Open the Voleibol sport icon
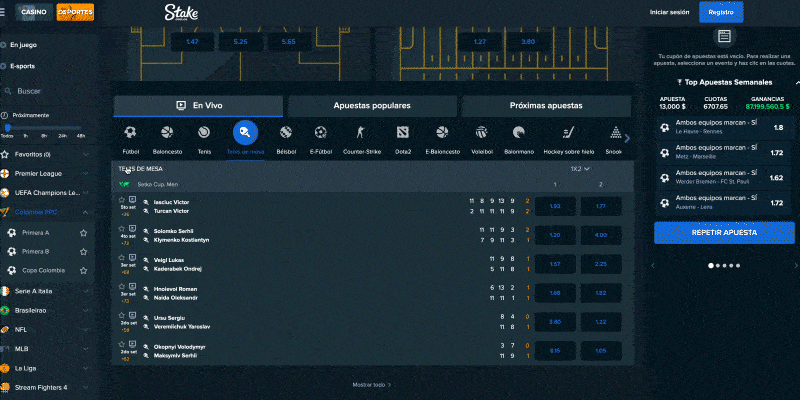Image resolution: width=800 pixels, height=400 pixels. [482, 132]
